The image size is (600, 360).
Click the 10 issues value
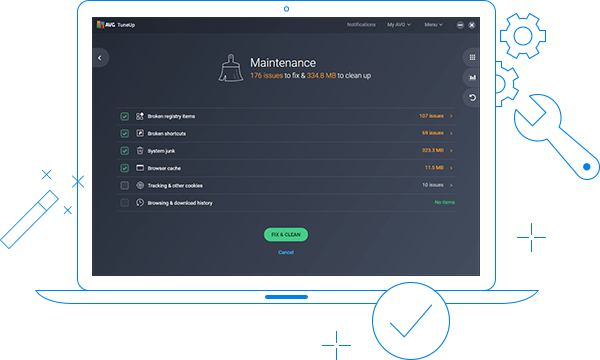click(x=433, y=185)
